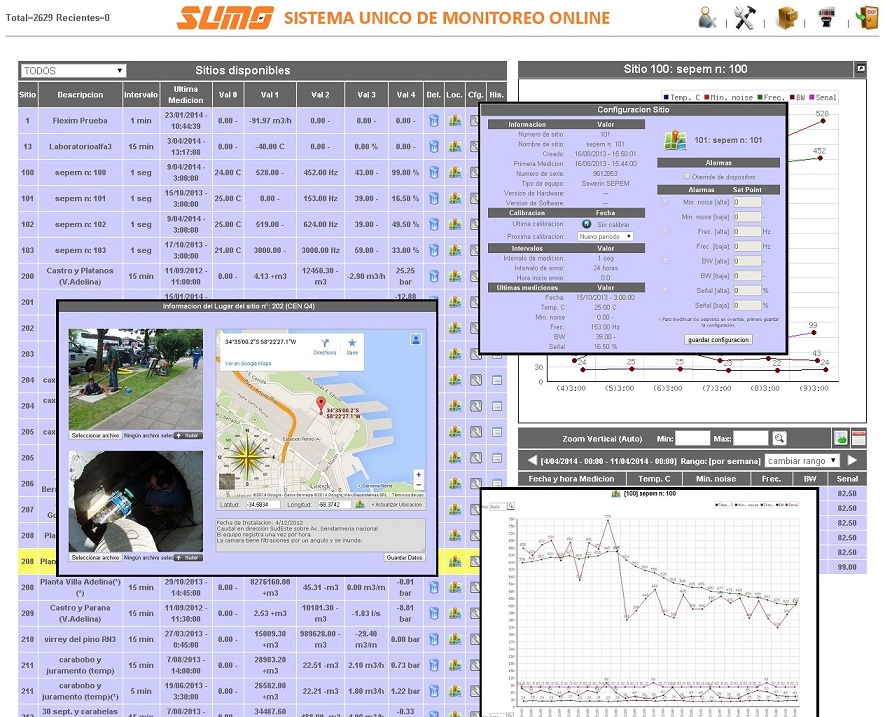885x717 pixels.
Task: Click the user profile icon in header
Action: (707, 17)
